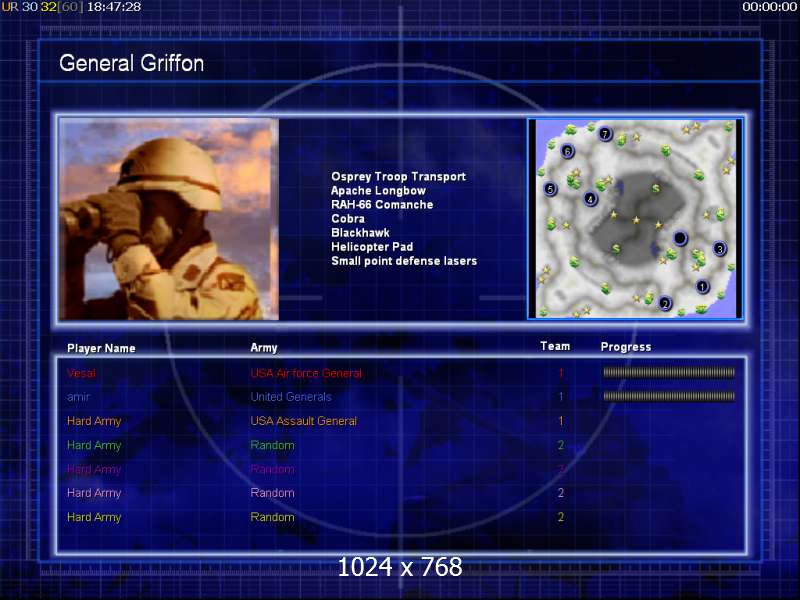Select player name Vesal
This screenshot has width=800, height=600.
[x=81, y=373]
